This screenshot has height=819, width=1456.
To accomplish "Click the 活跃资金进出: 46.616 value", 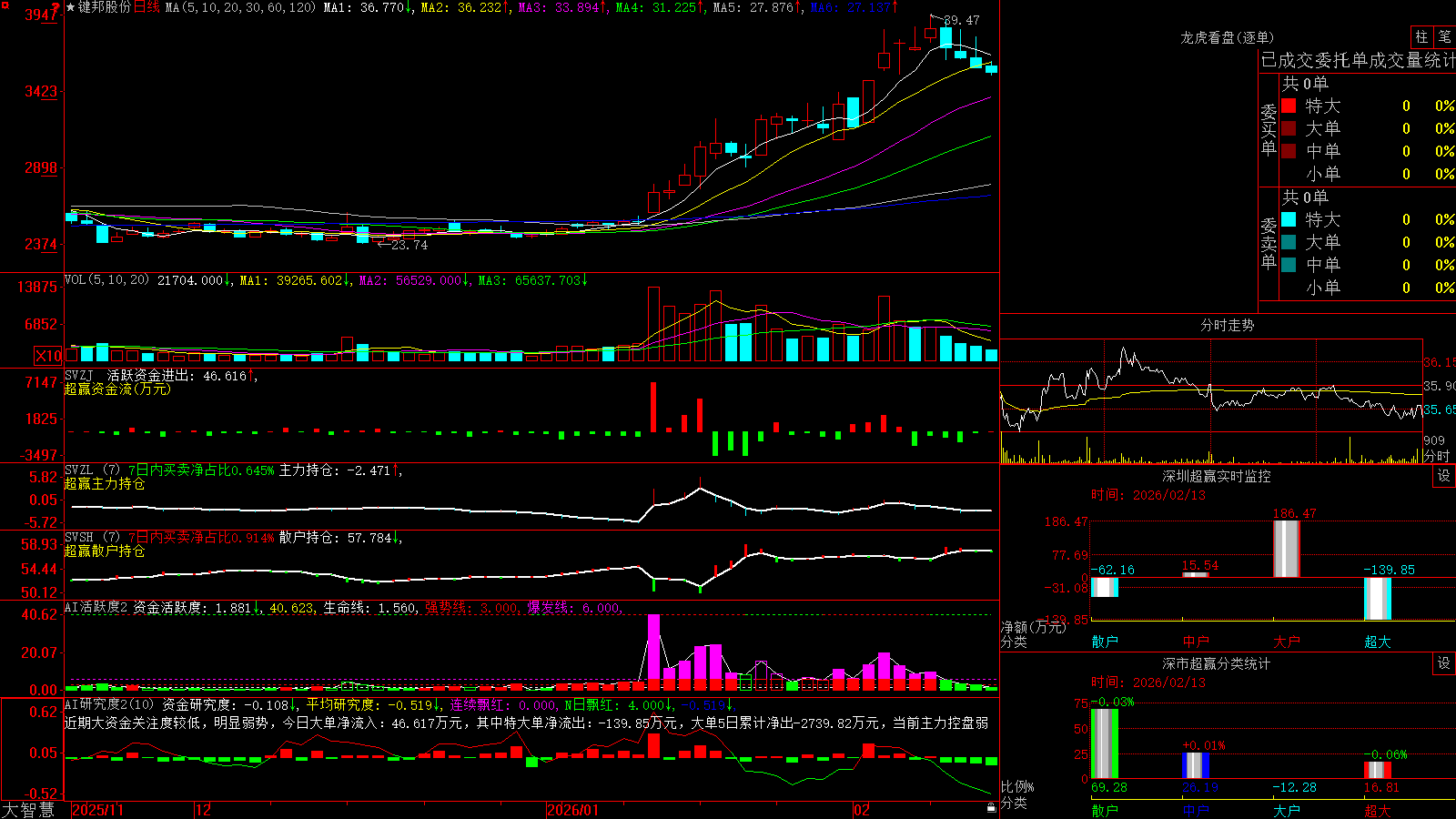I will tap(177, 376).
